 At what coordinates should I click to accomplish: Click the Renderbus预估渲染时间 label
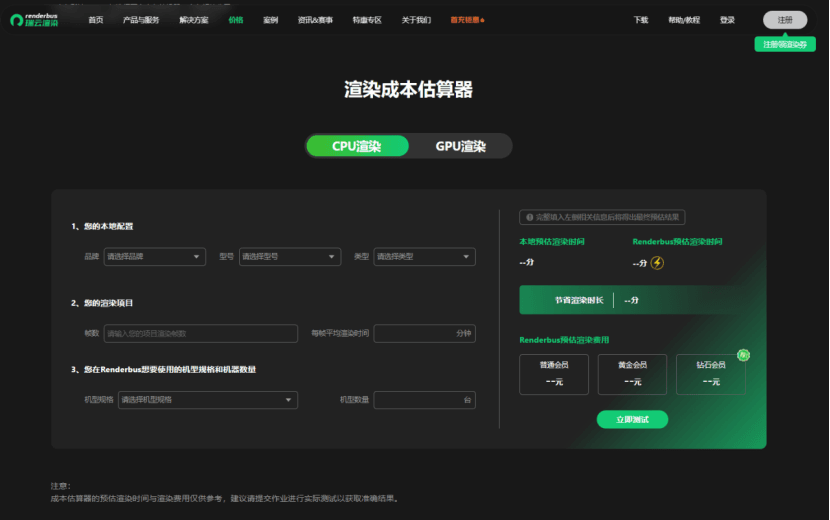pos(677,242)
